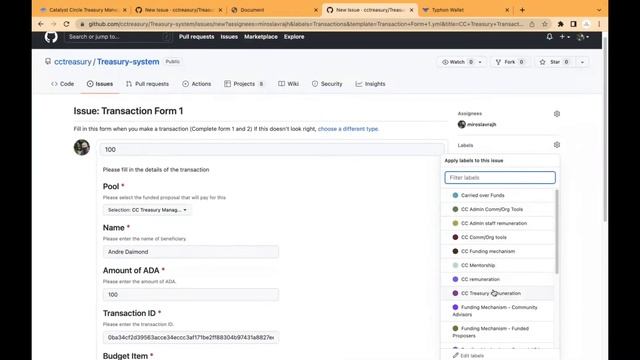
Task: Click Marketplace in top navigation
Action: pos(261,37)
